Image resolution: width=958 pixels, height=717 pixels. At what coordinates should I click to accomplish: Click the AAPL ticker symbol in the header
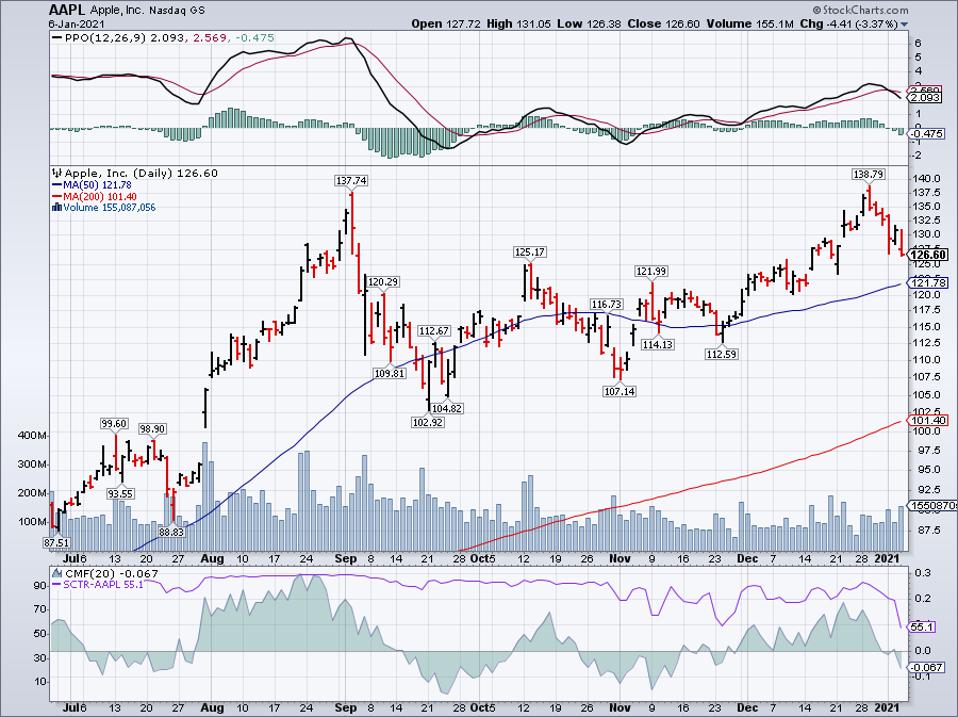pyautogui.click(x=67, y=10)
